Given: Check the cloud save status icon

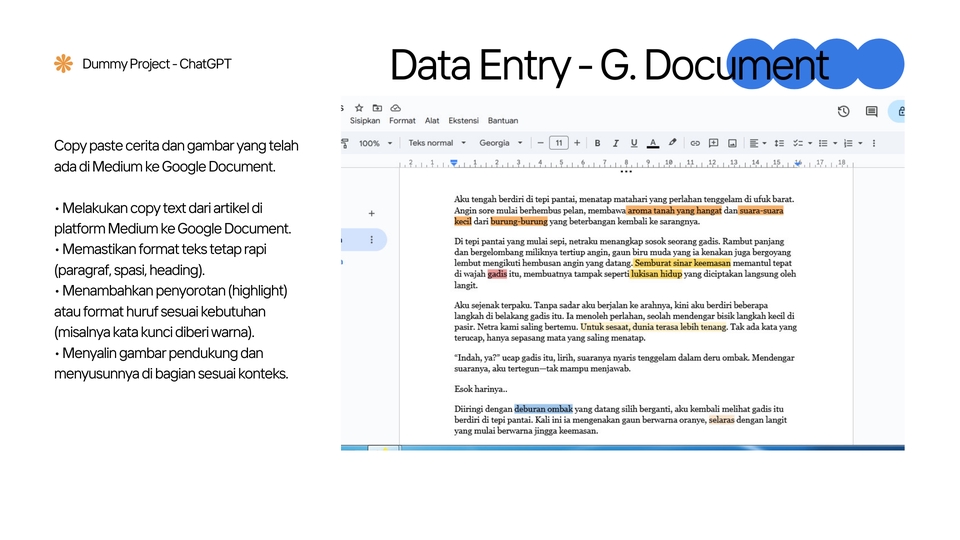Looking at the screenshot, I should tap(396, 108).
